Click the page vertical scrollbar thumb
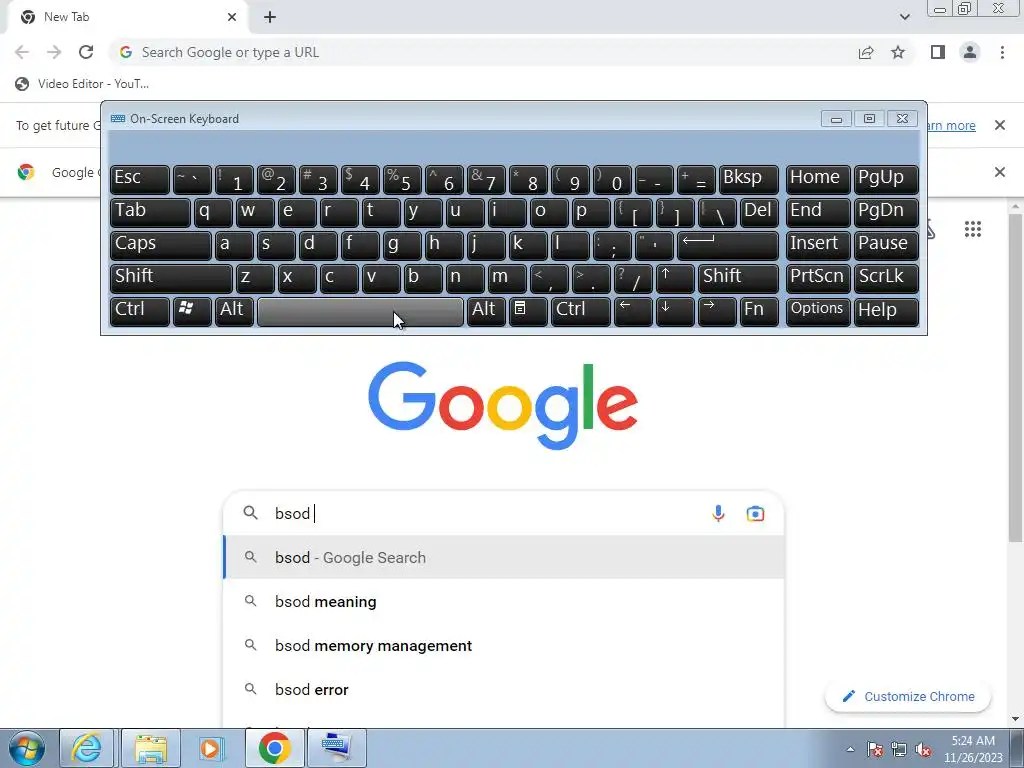The height and width of the screenshot is (768, 1024). point(1016,377)
